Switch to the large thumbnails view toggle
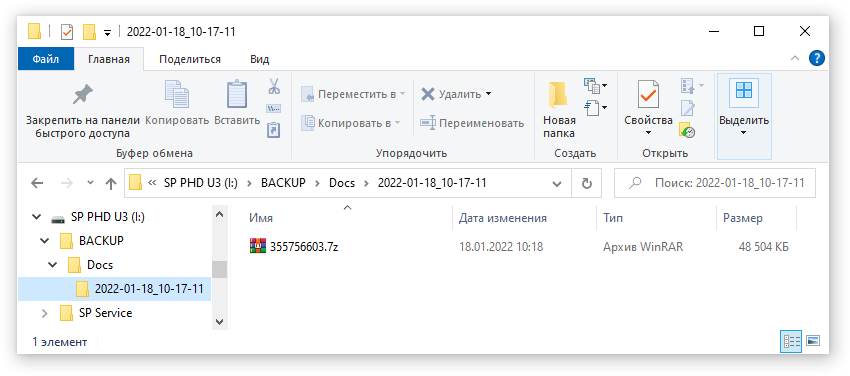Image resolution: width=850 pixels, height=376 pixels. click(813, 341)
